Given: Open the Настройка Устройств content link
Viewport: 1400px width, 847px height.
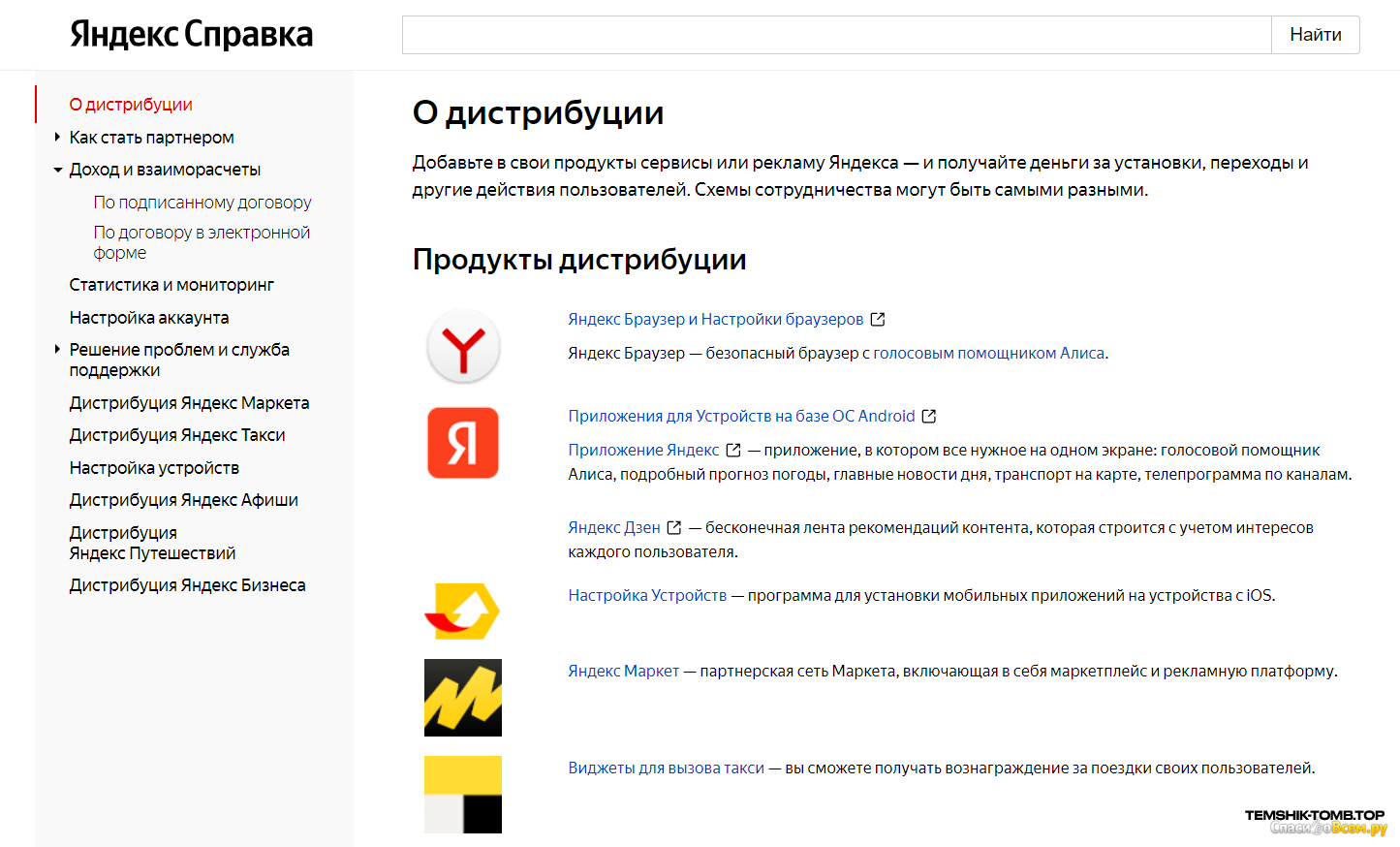Looking at the screenshot, I should tap(647, 595).
